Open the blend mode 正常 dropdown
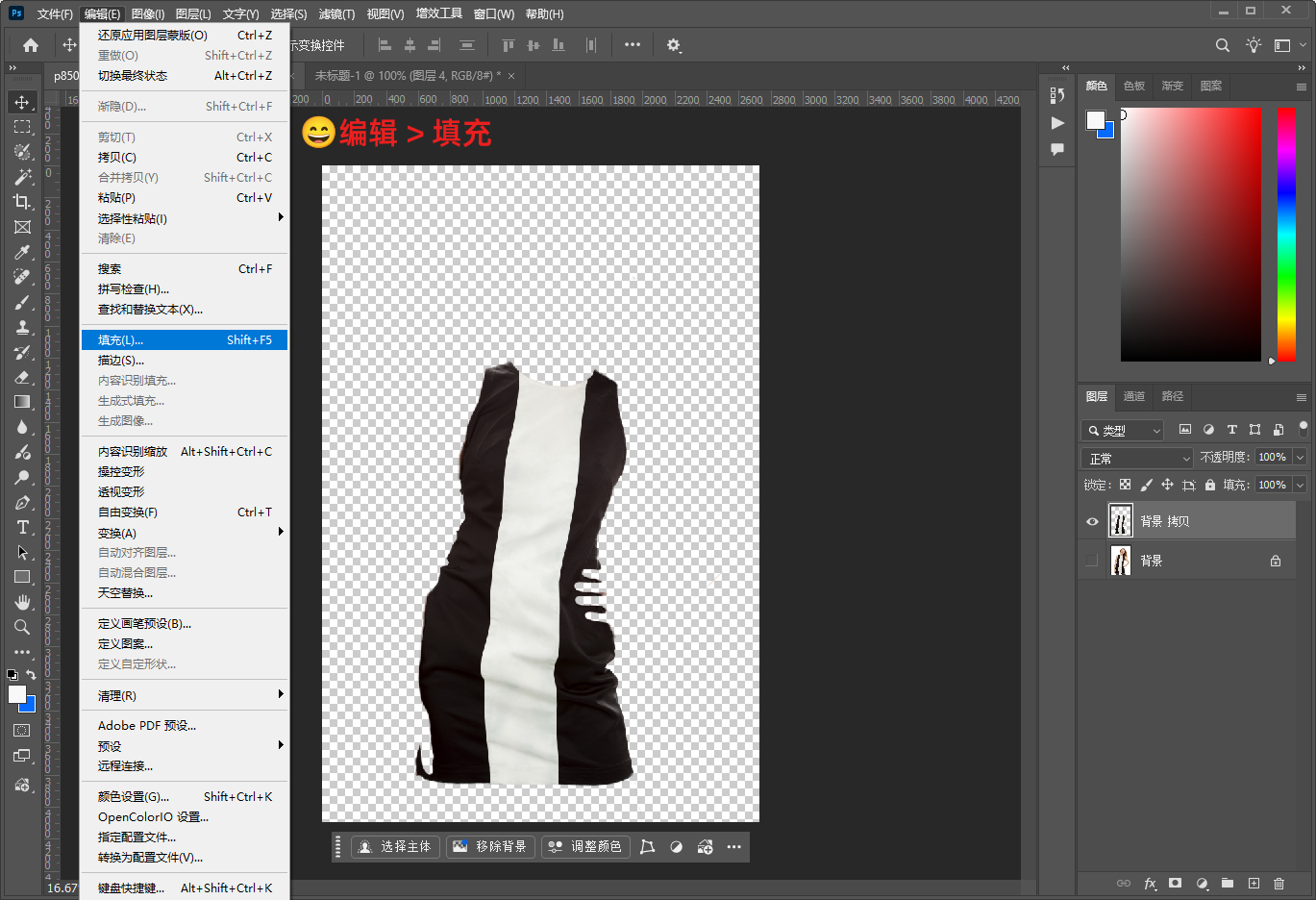 (1137, 458)
